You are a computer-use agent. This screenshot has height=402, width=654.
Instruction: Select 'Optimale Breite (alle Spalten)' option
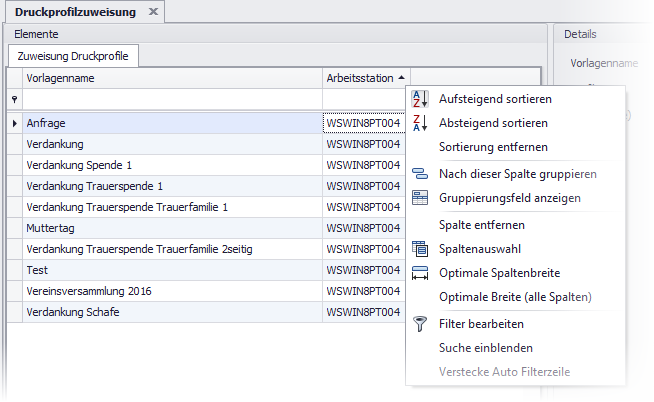(515, 297)
